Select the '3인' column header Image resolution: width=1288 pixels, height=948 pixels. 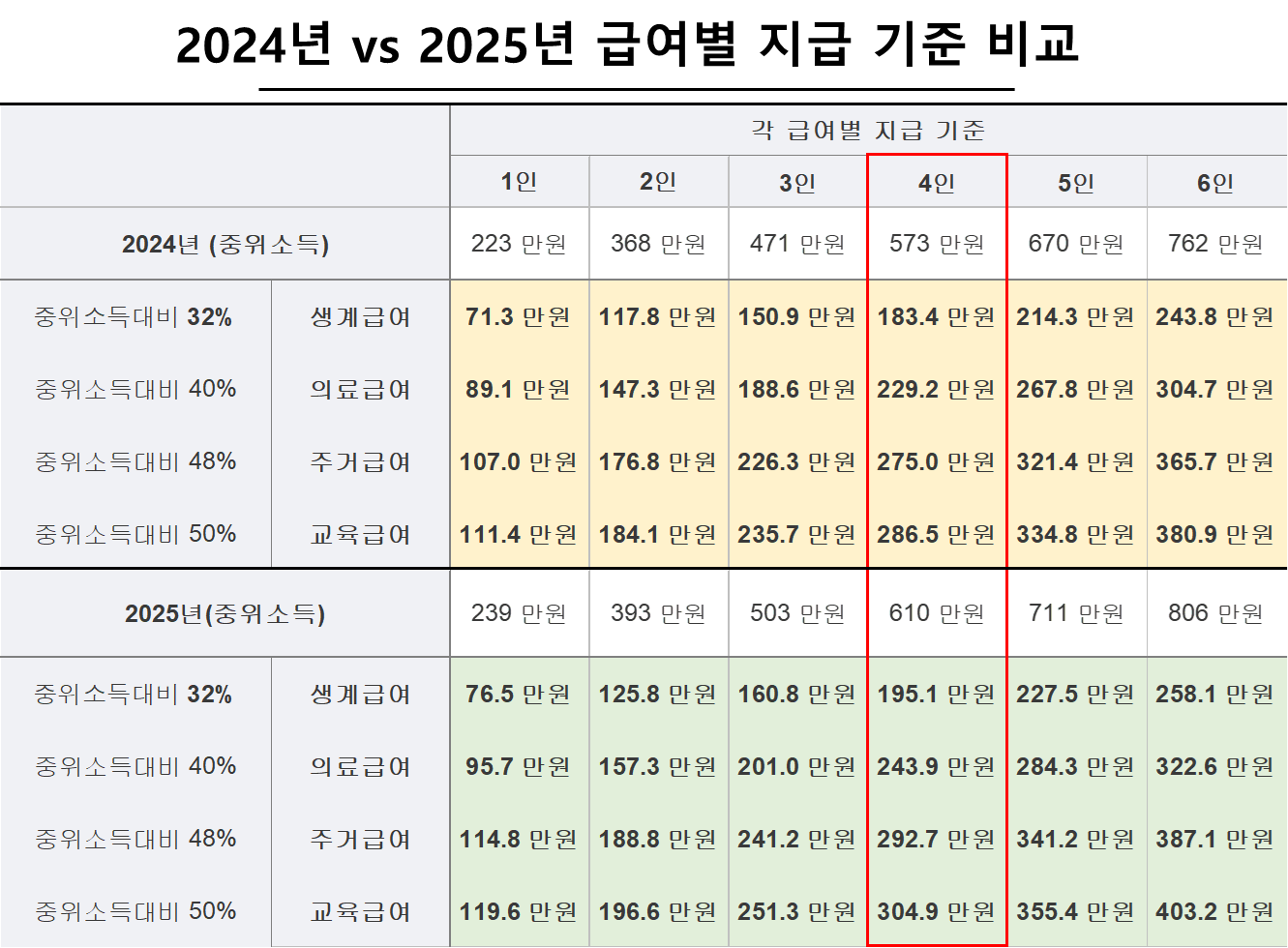click(797, 183)
